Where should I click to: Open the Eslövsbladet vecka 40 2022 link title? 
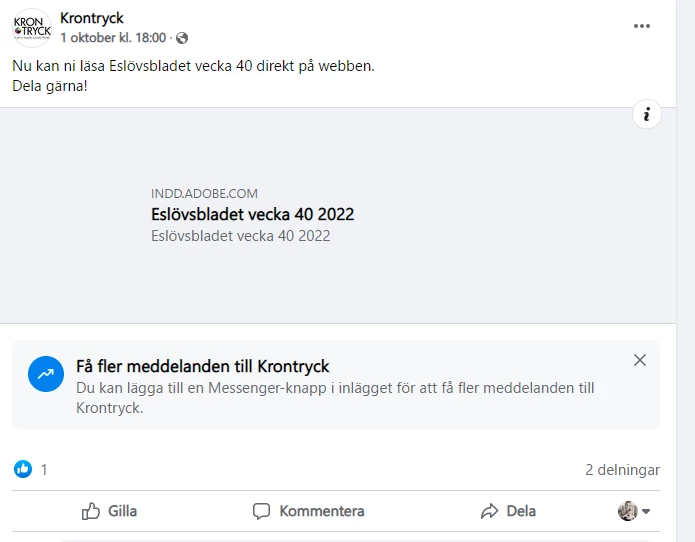coord(252,214)
